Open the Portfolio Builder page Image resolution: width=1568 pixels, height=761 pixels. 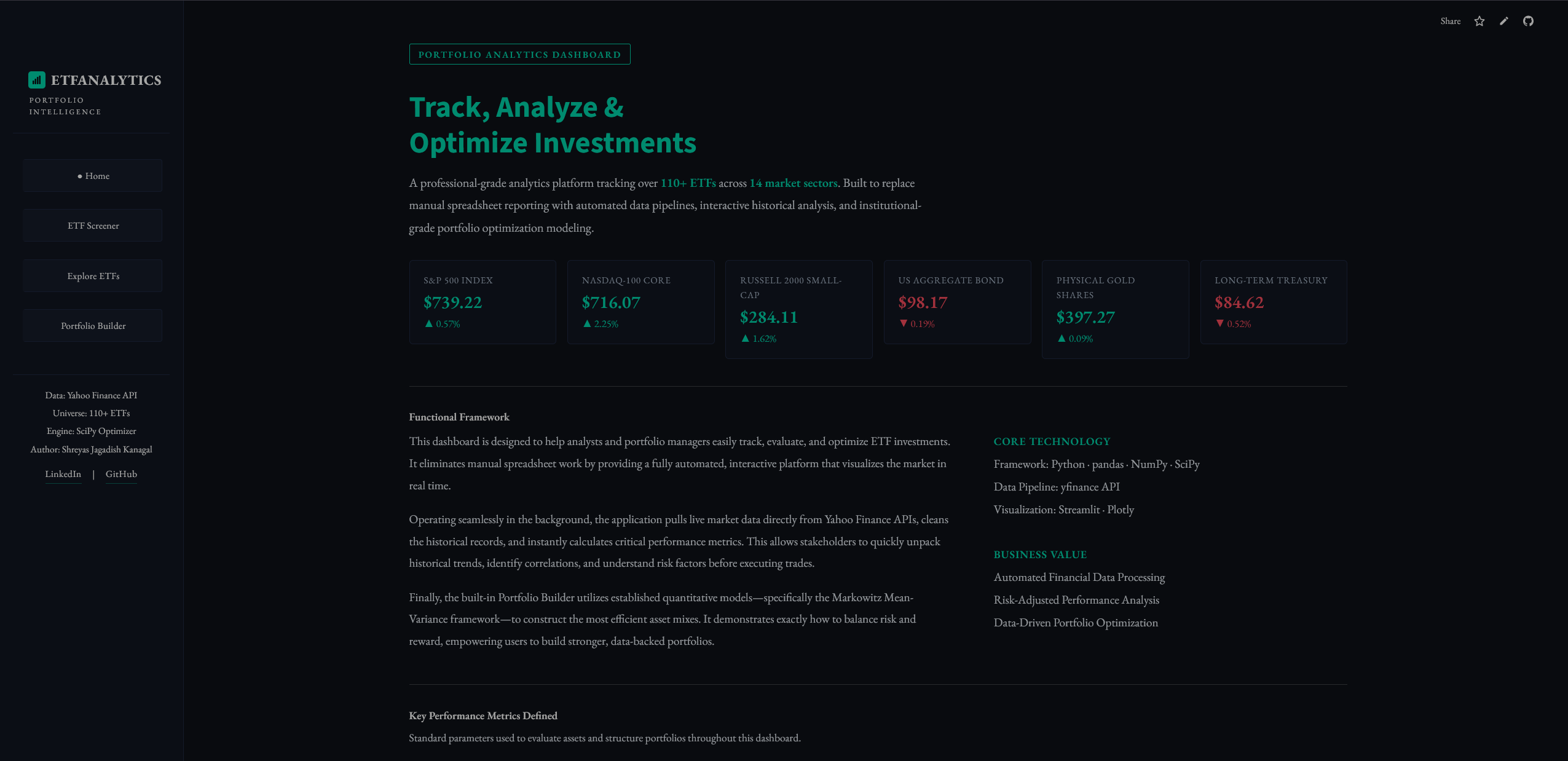(x=93, y=326)
